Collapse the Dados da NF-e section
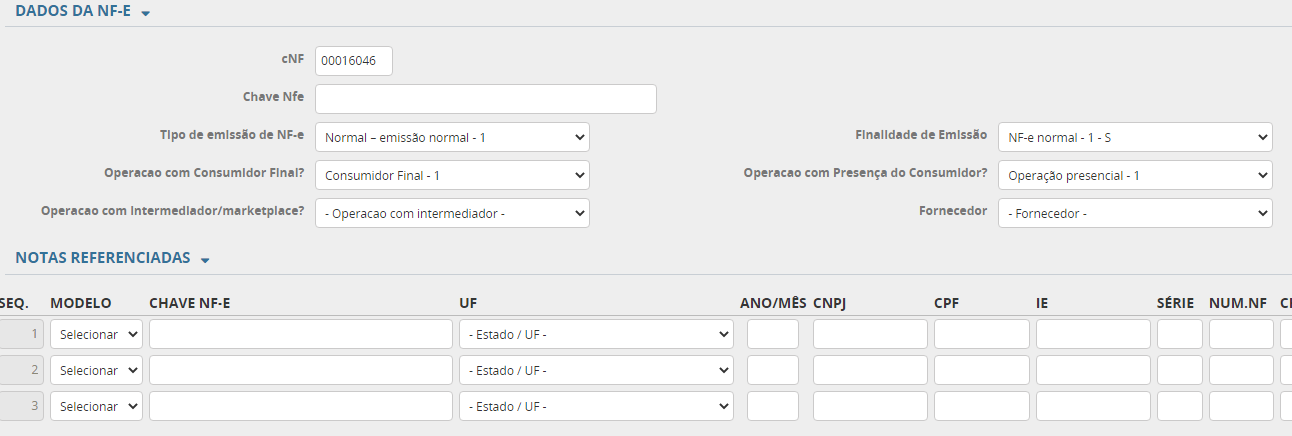Screen dimensions: 1292x436 (146, 14)
